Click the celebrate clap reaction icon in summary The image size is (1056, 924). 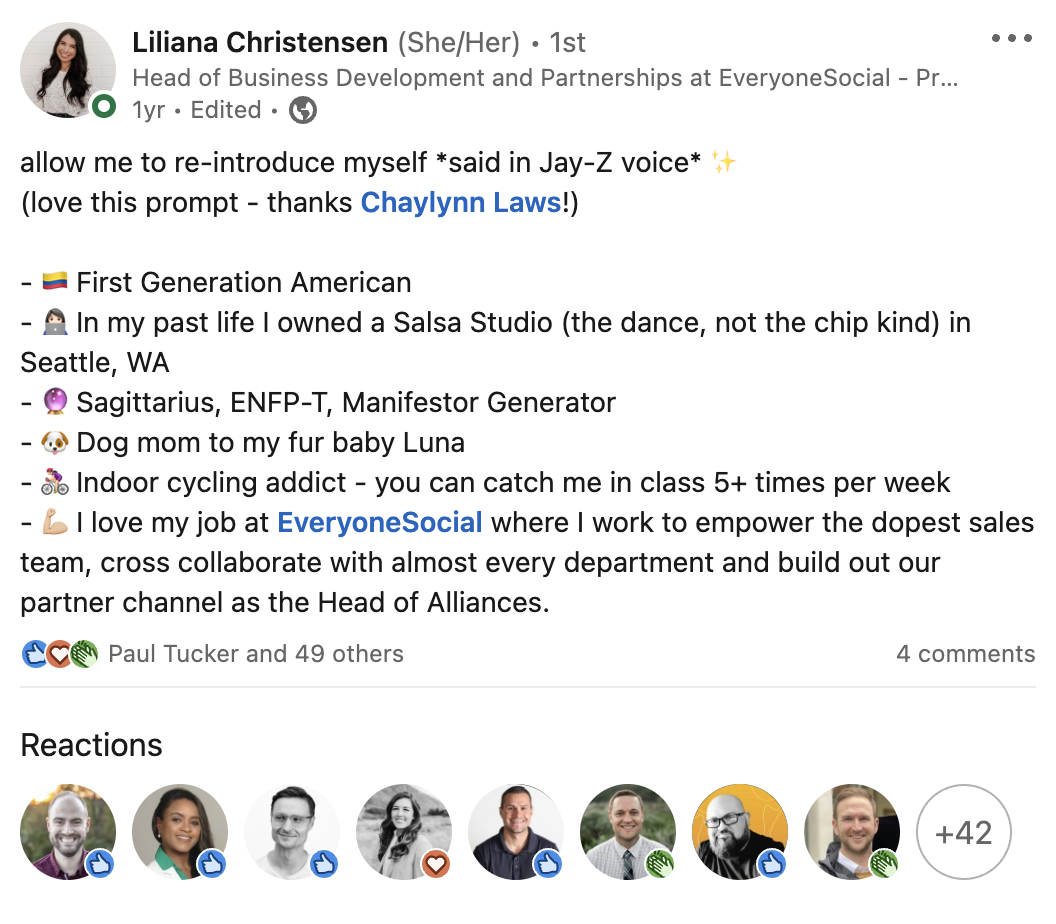point(84,655)
